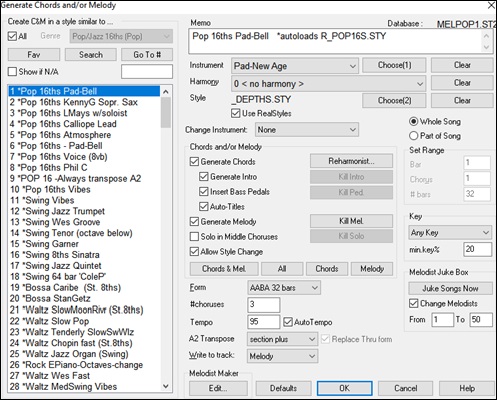Click the Cancel button
497x400 pixels.
coord(405,388)
